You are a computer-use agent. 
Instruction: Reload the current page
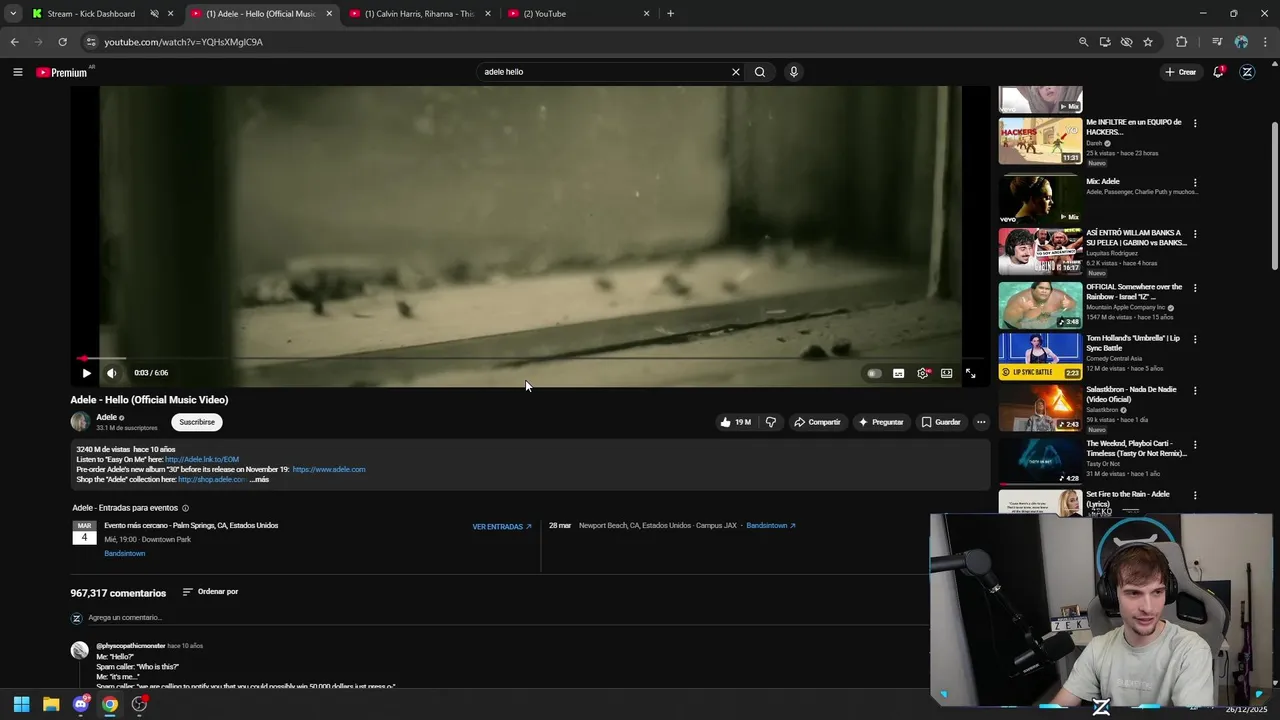62,42
